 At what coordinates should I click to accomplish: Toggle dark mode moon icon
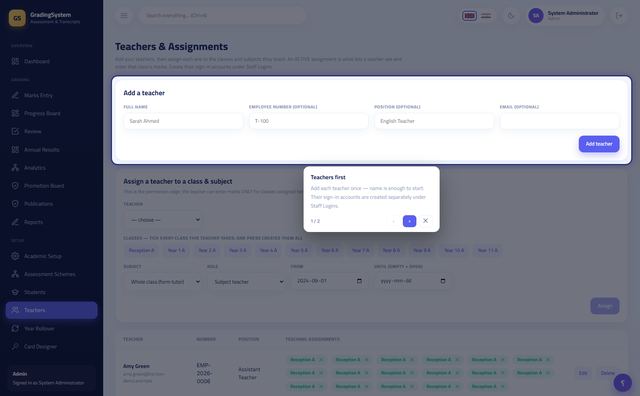click(x=511, y=16)
